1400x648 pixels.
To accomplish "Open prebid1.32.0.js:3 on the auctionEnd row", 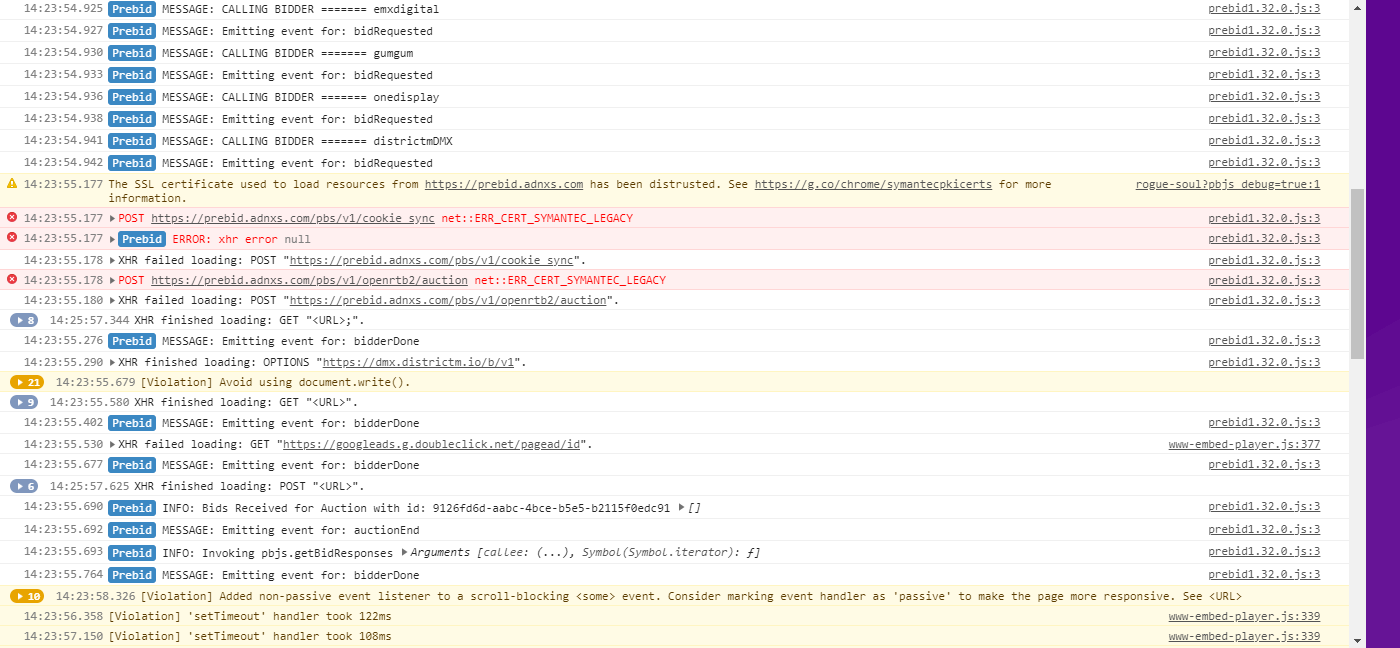I will pos(1264,530).
